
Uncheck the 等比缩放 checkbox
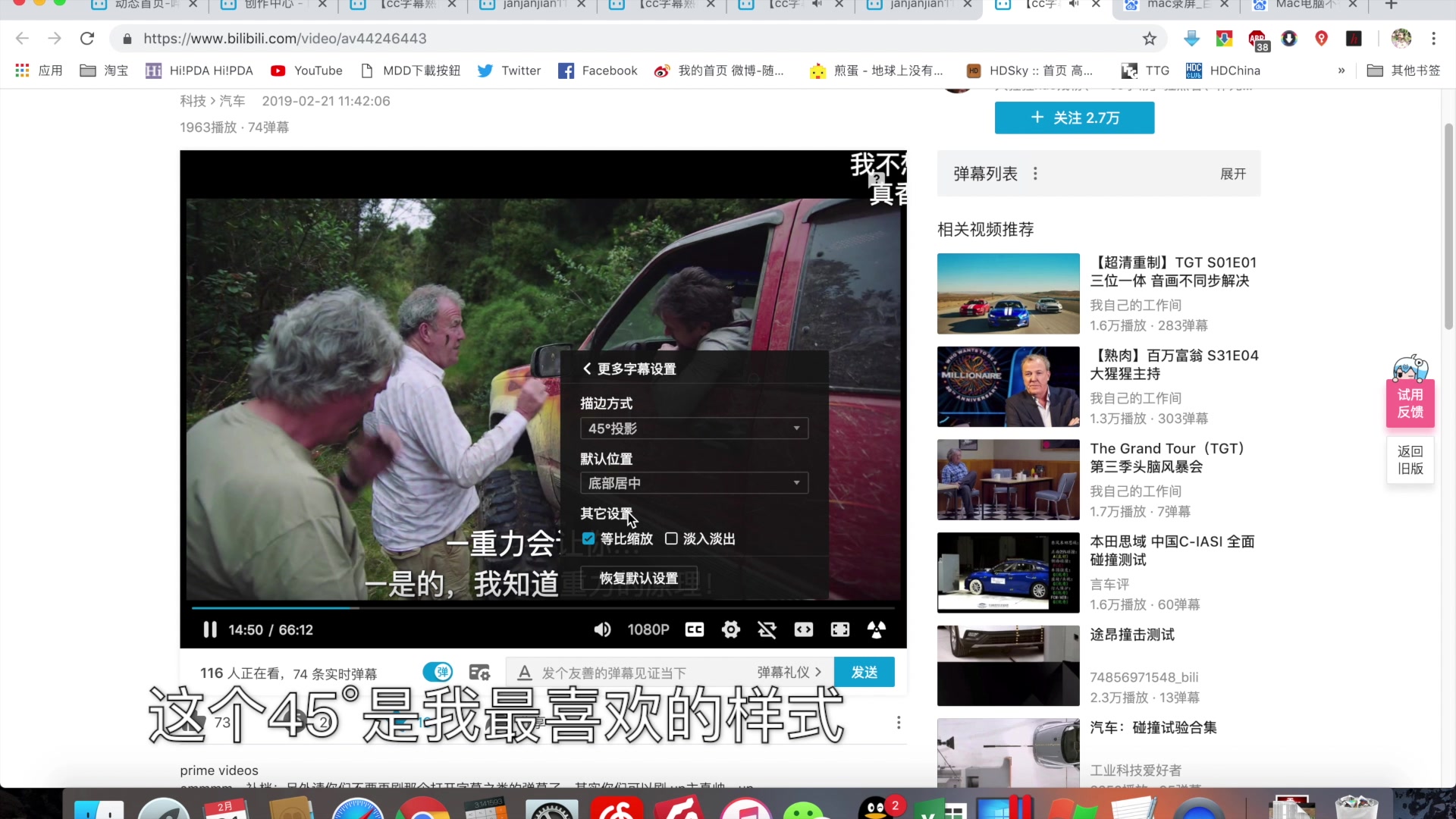[x=588, y=538]
